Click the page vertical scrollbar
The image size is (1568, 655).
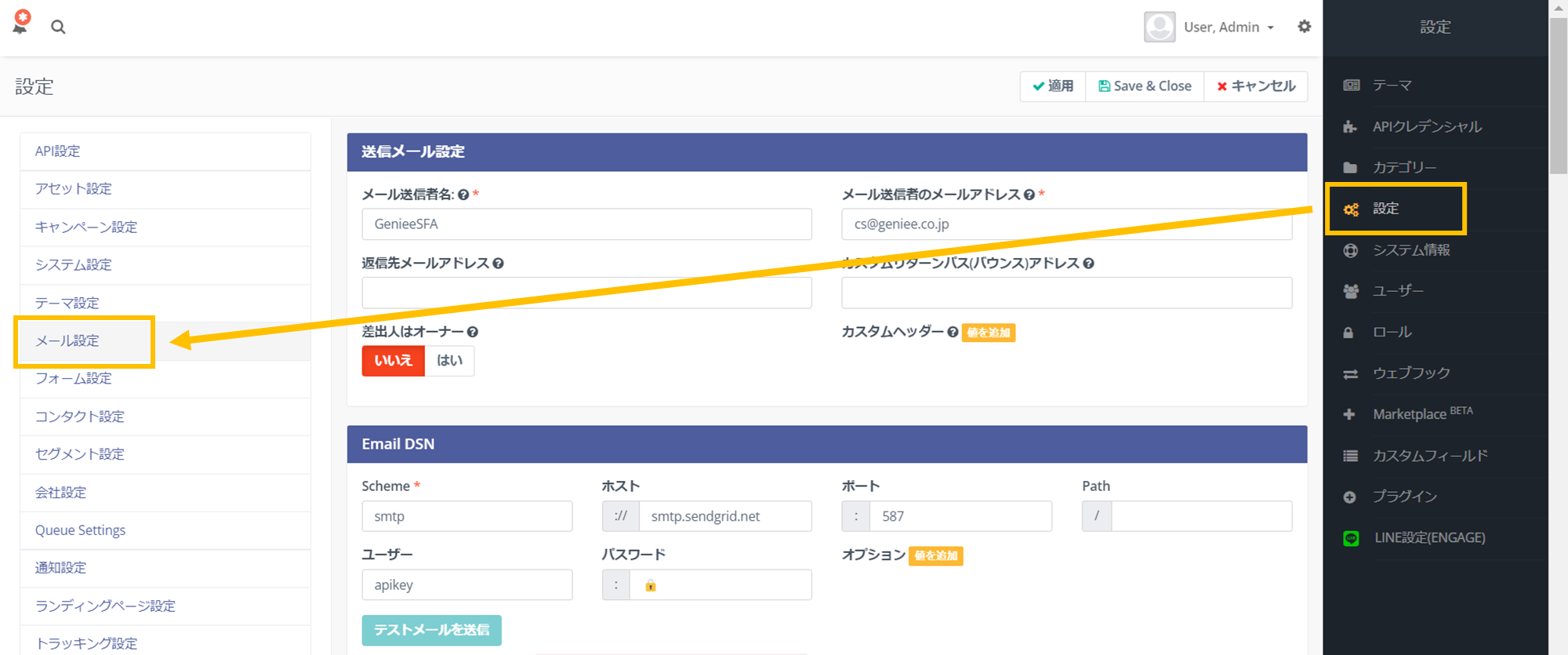click(x=1558, y=314)
